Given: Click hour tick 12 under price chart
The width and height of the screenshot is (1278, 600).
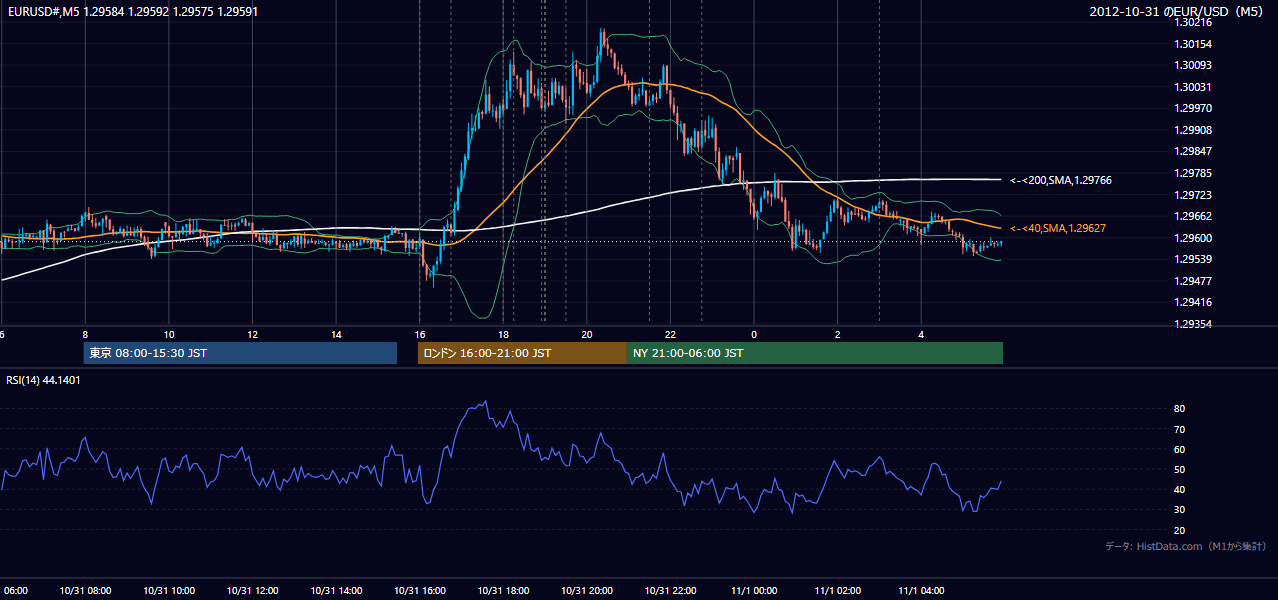Looking at the screenshot, I should pos(252,334).
